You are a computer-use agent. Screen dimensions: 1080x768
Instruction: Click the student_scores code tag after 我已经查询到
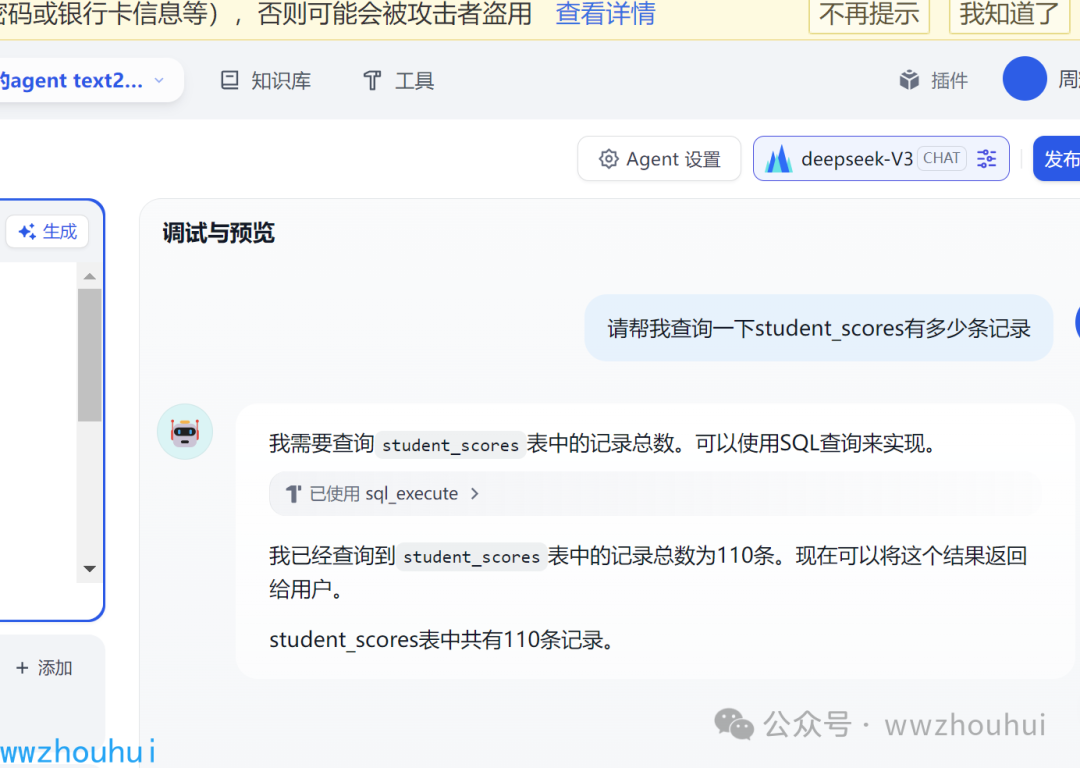471,557
